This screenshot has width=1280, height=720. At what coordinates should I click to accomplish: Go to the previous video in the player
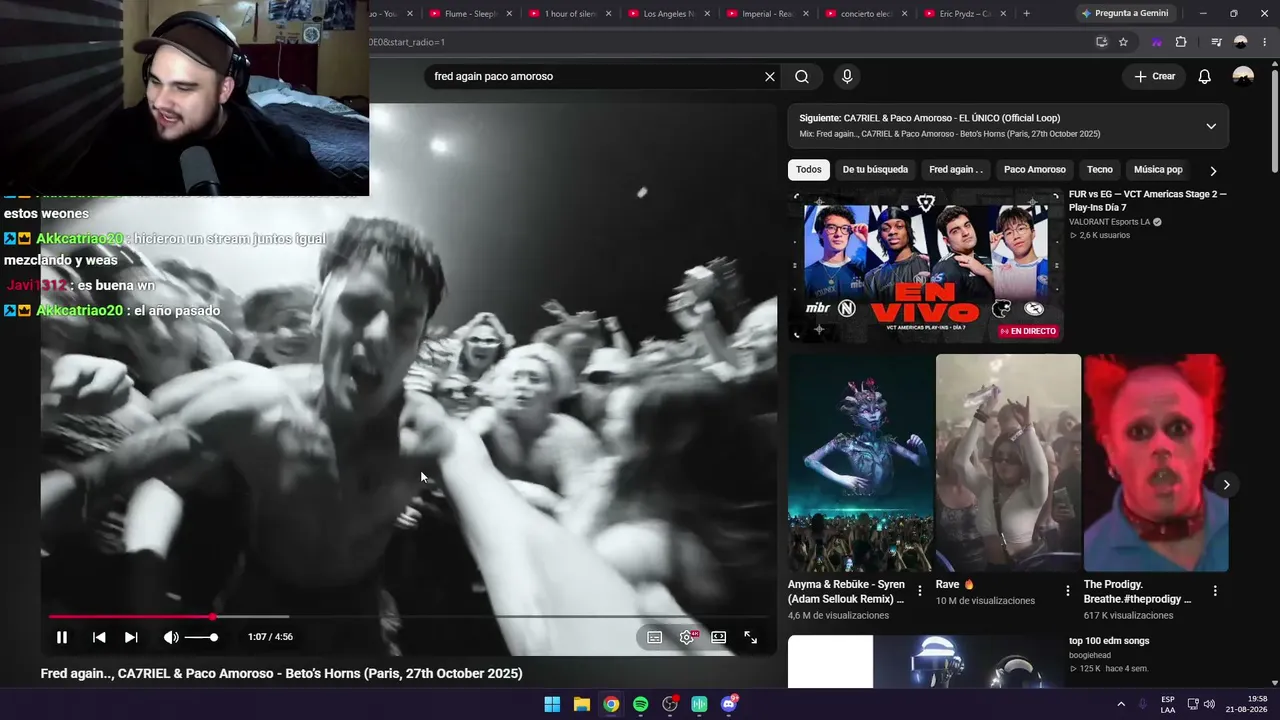pos(99,637)
